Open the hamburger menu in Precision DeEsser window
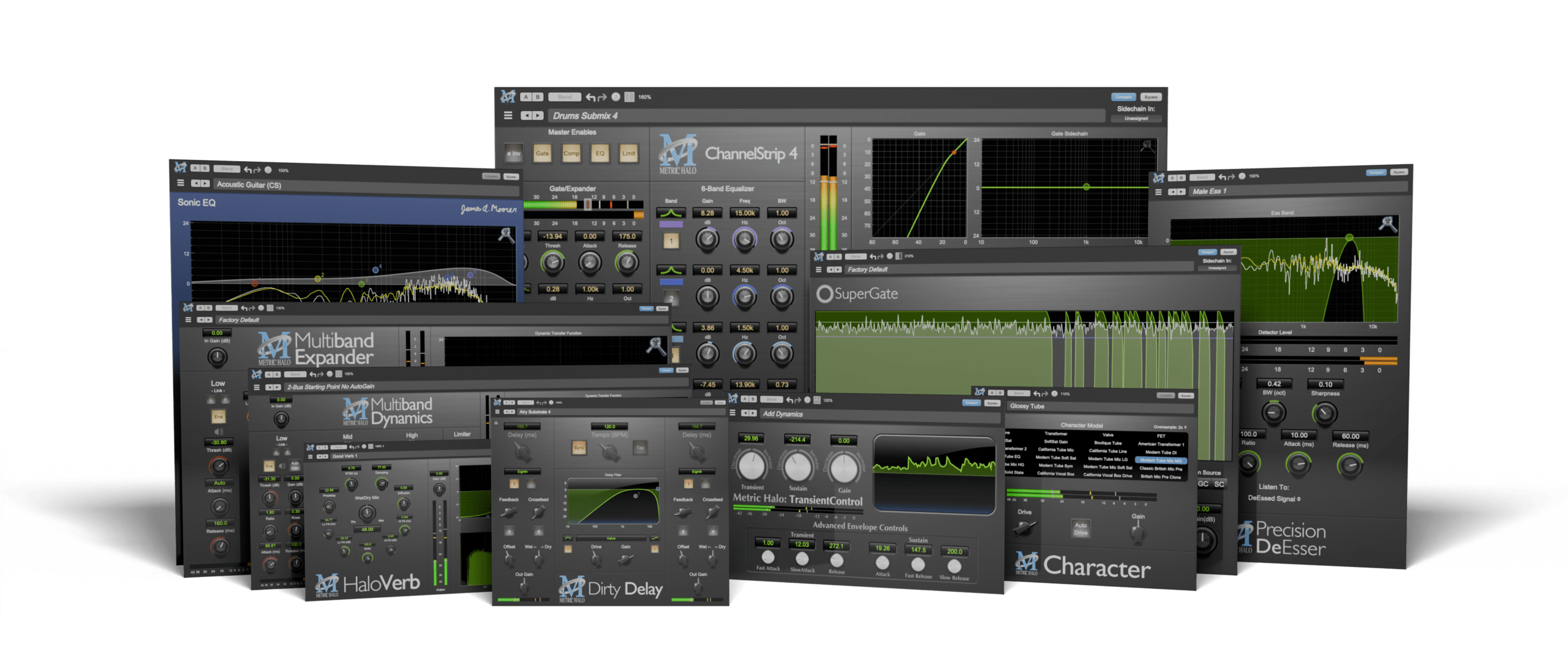The height and width of the screenshot is (645, 1568). pyautogui.click(x=1158, y=192)
